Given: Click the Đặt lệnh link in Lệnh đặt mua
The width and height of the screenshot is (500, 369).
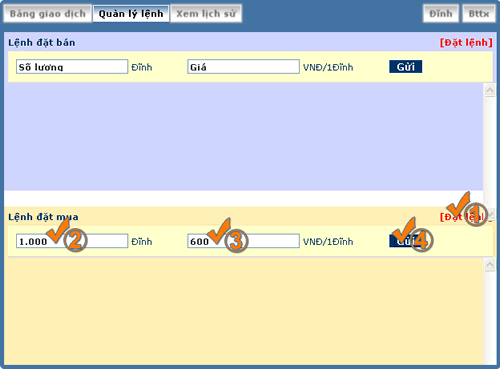Looking at the screenshot, I should [x=466, y=217].
